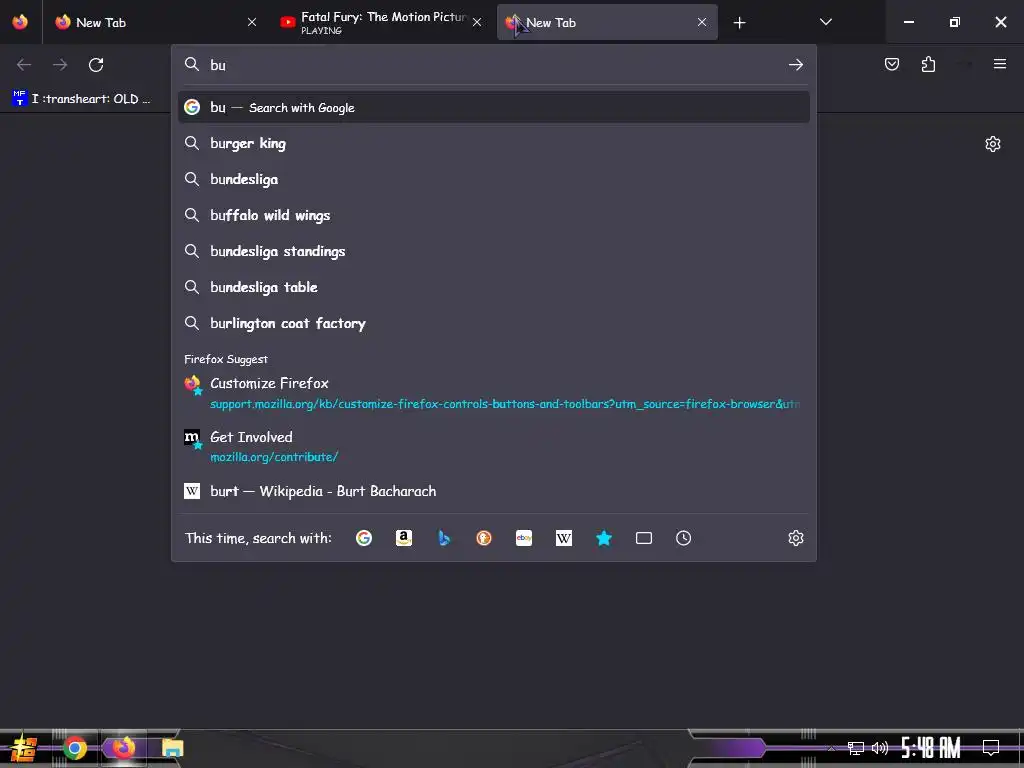The width and height of the screenshot is (1024, 768).
Task: List all tabs dropdown arrow
Action: [x=825, y=22]
